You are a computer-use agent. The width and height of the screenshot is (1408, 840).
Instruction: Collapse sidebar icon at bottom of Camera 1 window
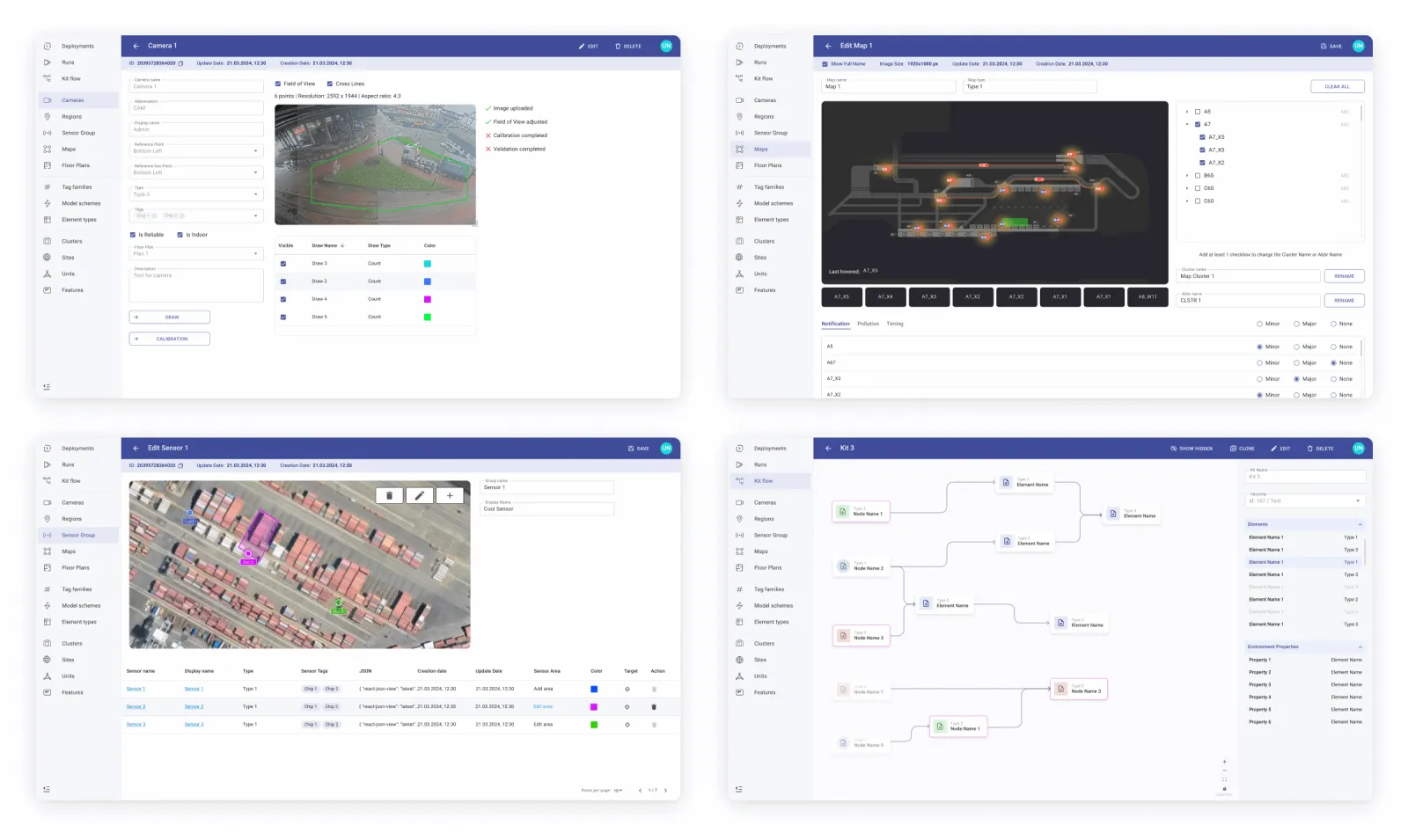click(47, 387)
